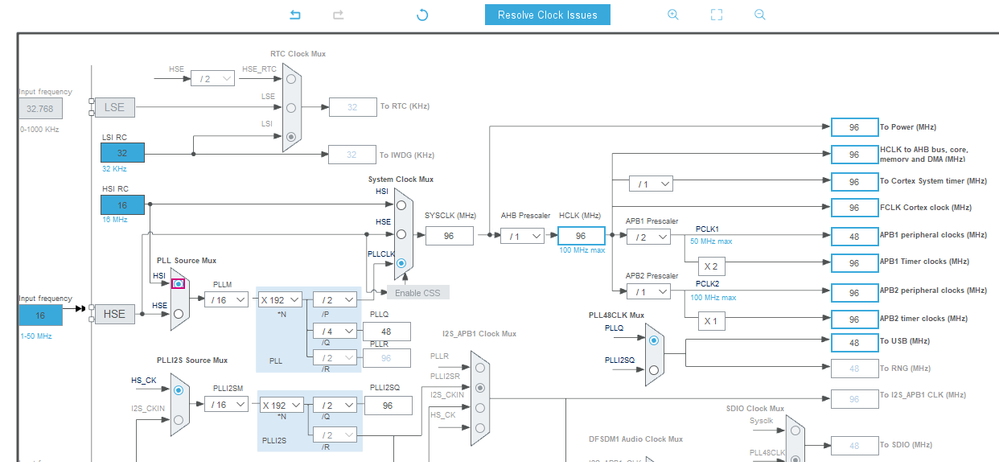Click the To USB (MHz) value box

[x=854, y=342]
